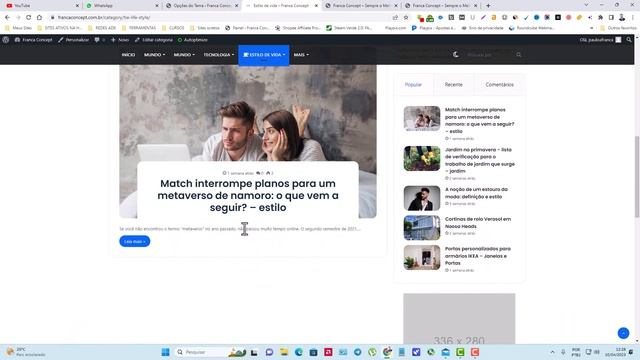Go to INÍCIO in the site menu
The width and height of the screenshot is (640, 360).
click(128, 55)
